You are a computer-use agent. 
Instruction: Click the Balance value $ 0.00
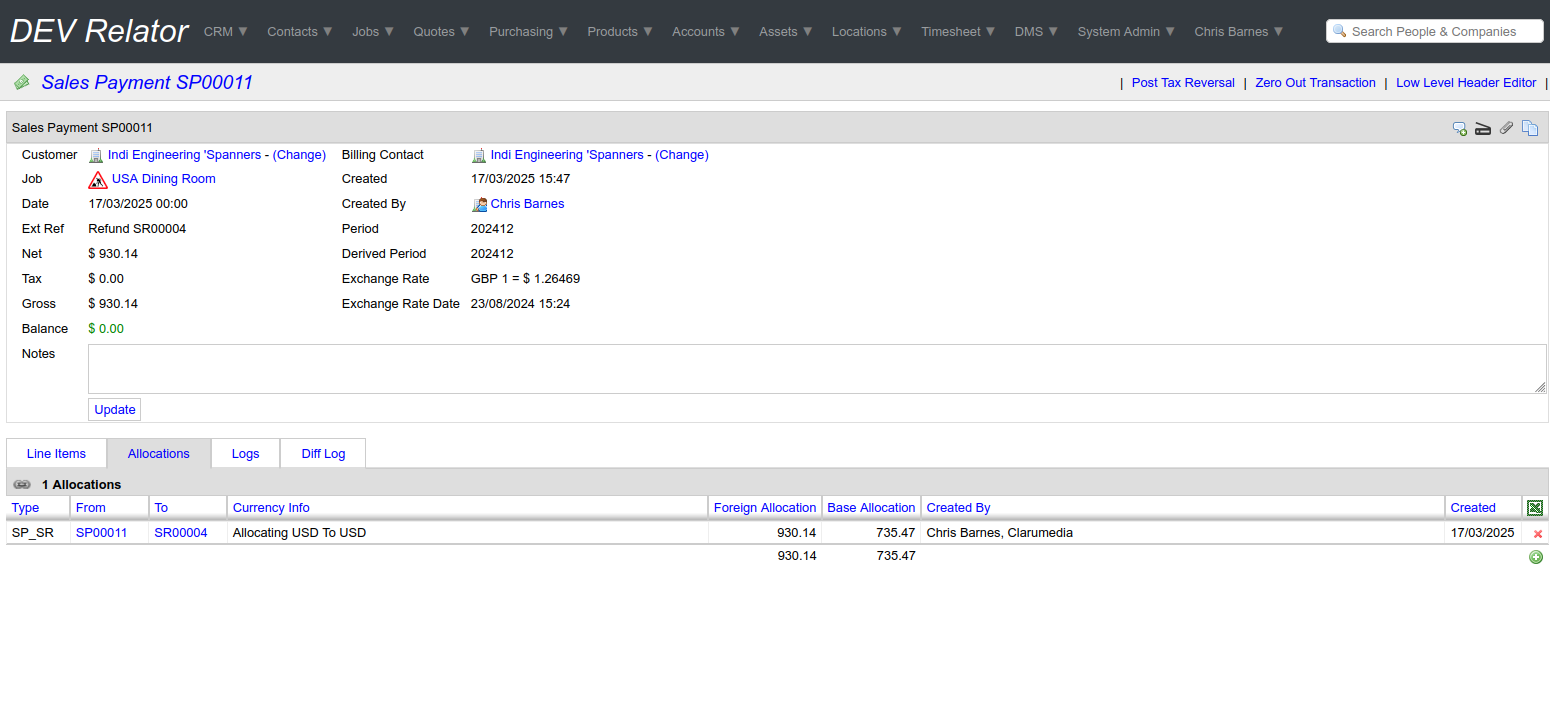tap(106, 329)
